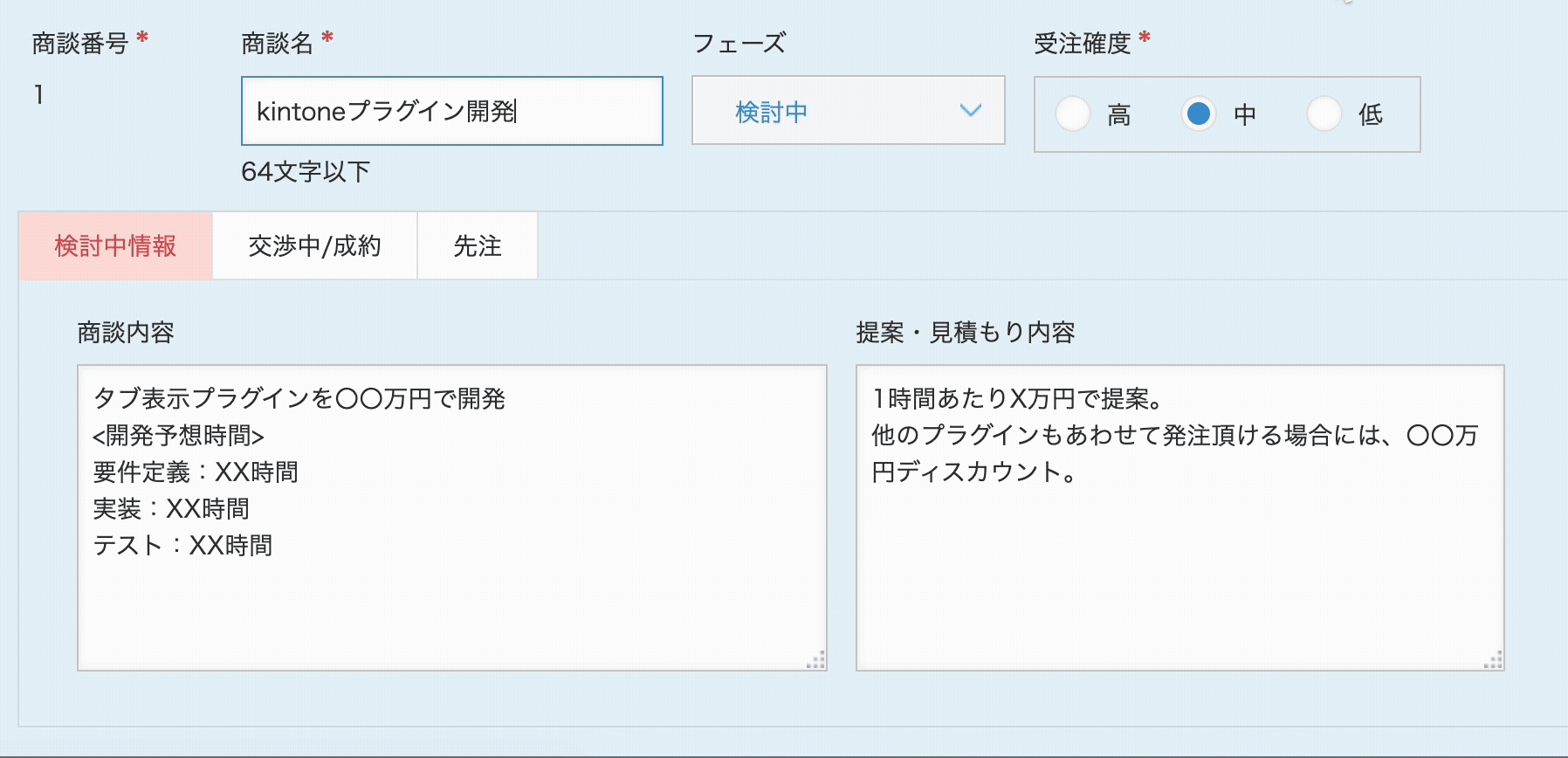Go to the 先注 tab
The width and height of the screenshot is (1568, 758).
pos(478,246)
